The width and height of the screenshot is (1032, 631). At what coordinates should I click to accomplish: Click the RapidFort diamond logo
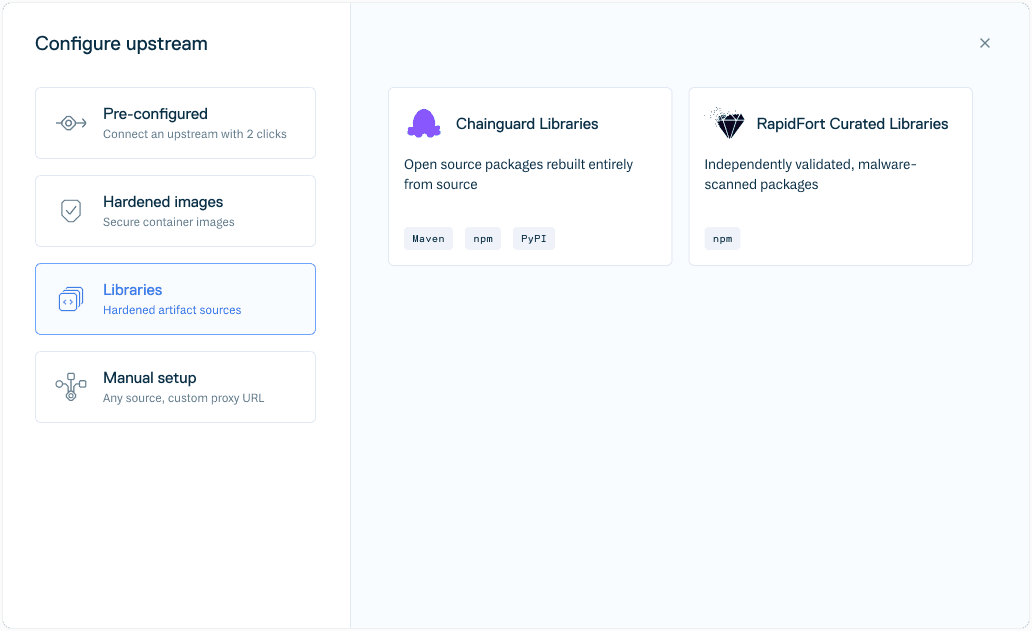click(x=725, y=123)
